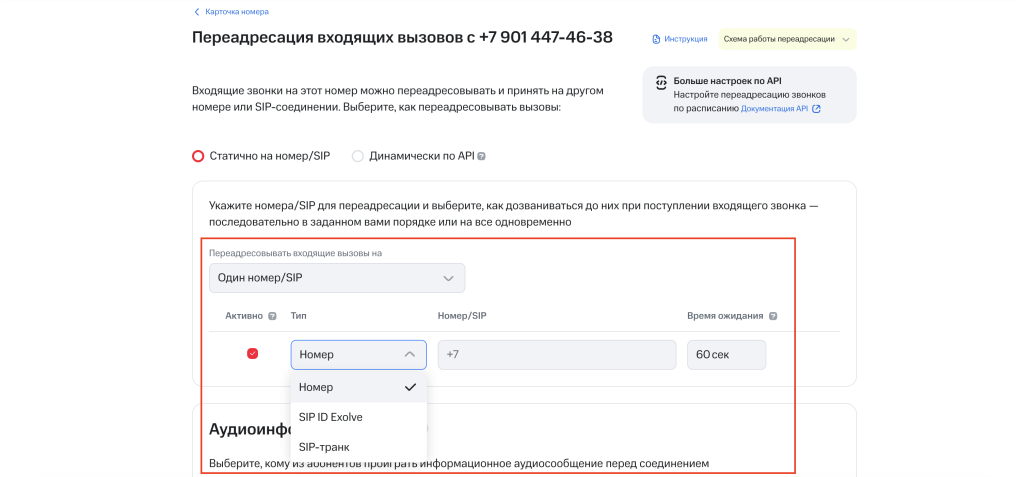Screen dimensions: 1024x477
Task: Click the API brackets icon
Action: click(661, 82)
